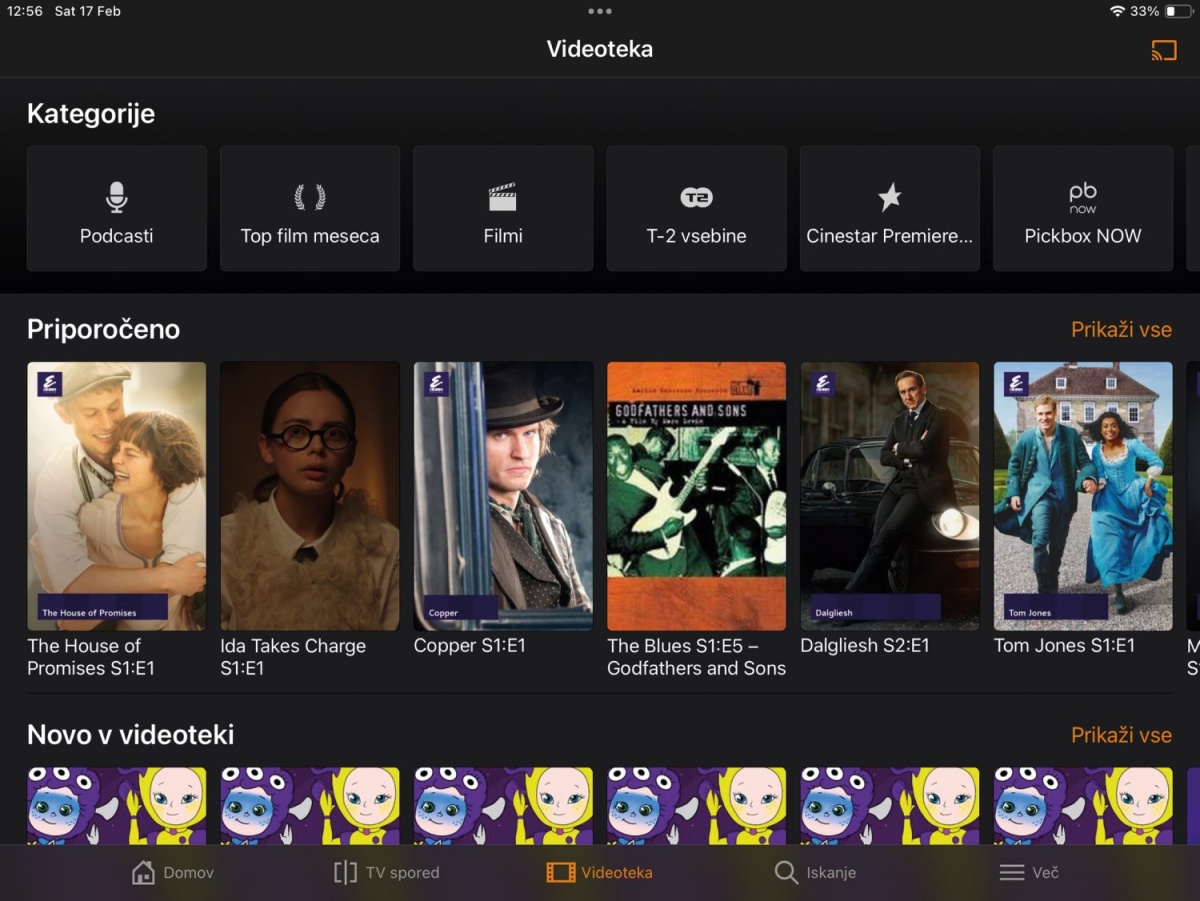Open the Več tab label
This screenshot has height=901, width=1200.
tap(1045, 873)
